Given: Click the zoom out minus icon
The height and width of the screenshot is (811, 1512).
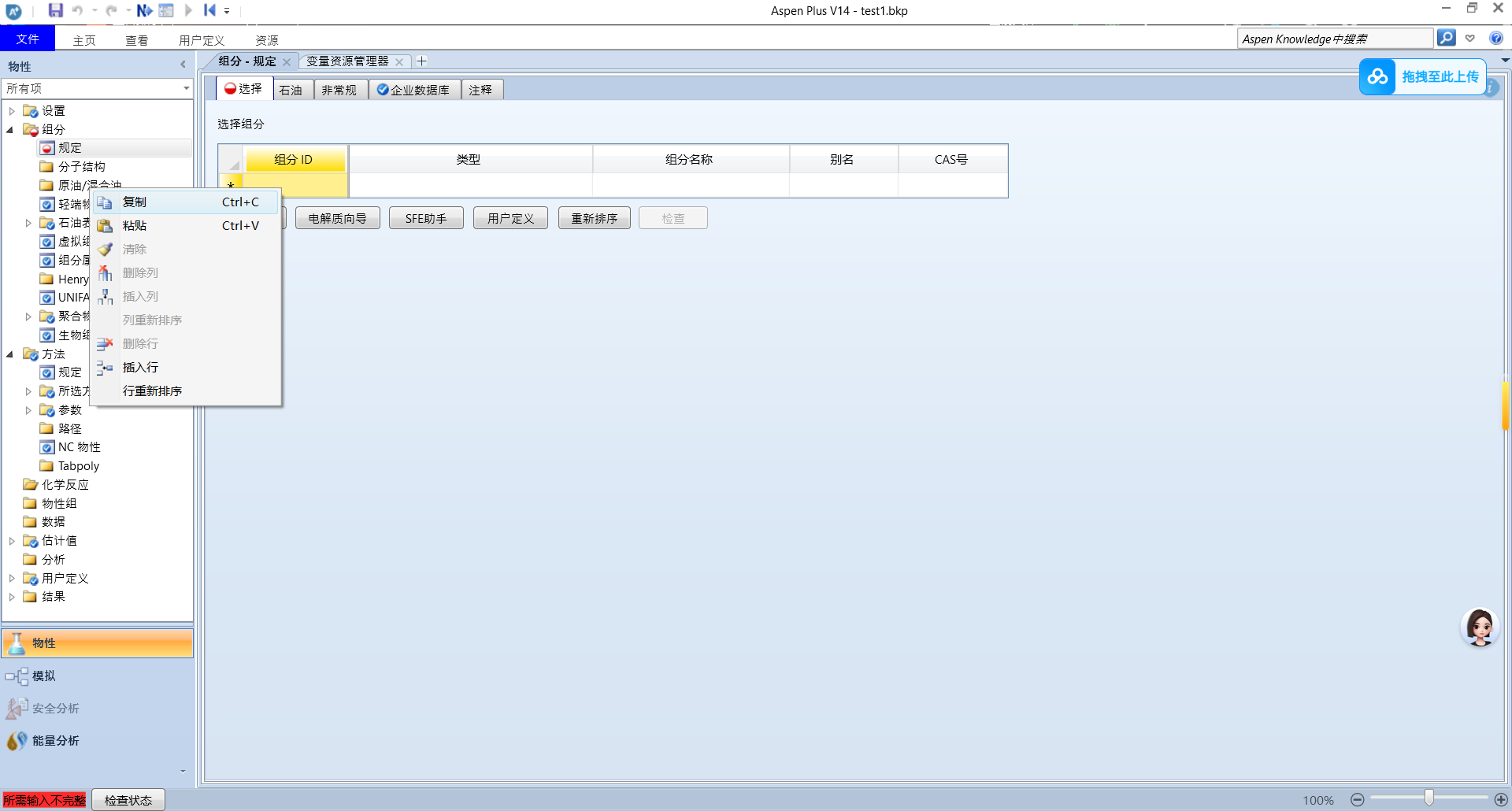Looking at the screenshot, I should pyautogui.click(x=1357, y=799).
